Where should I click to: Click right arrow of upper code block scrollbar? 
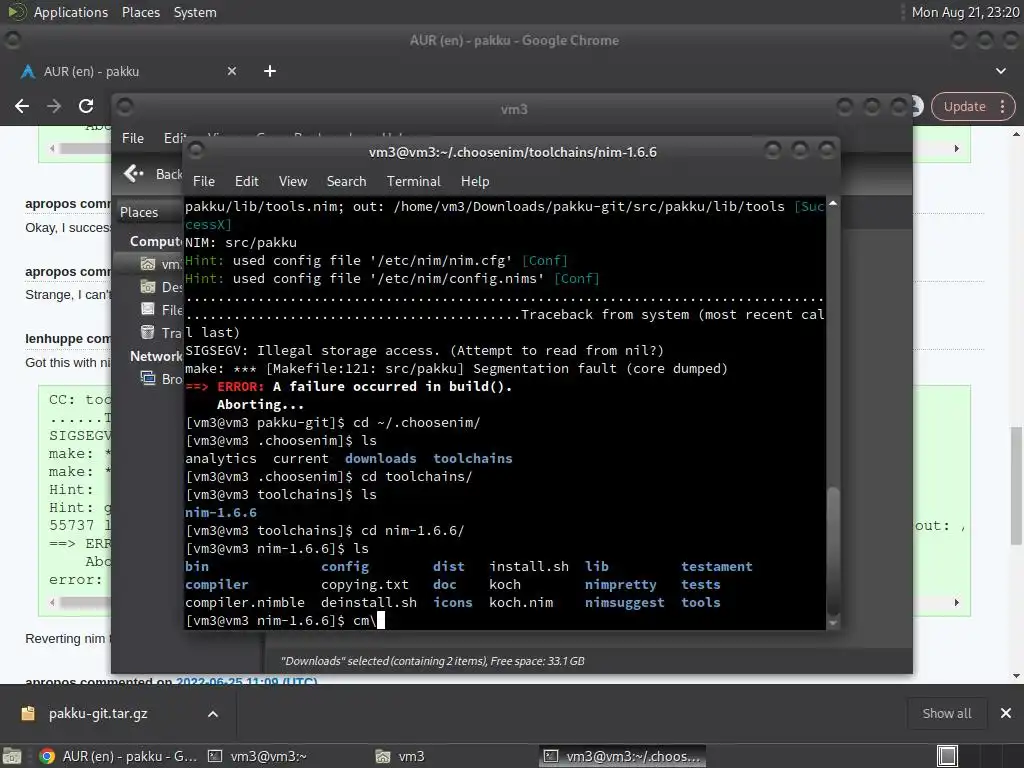click(957, 148)
